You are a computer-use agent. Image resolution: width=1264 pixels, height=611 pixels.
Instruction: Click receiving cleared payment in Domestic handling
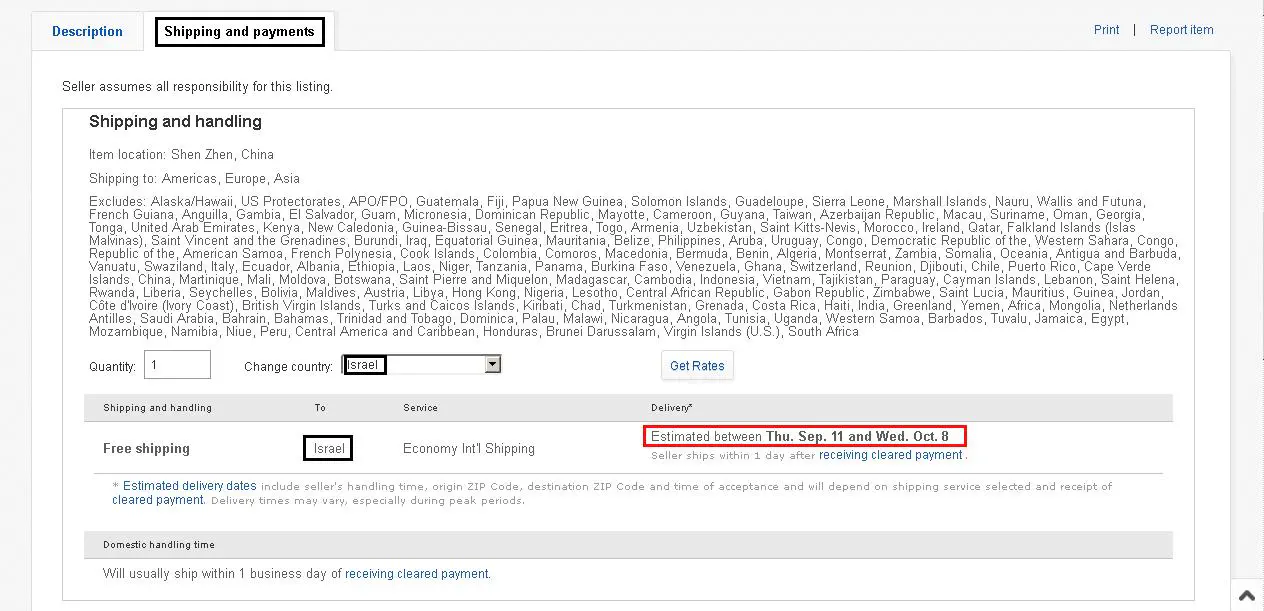(x=417, y=574)
